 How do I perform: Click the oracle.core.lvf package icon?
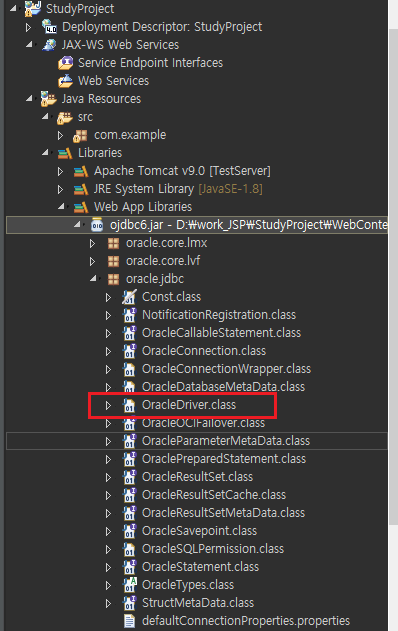113,261
